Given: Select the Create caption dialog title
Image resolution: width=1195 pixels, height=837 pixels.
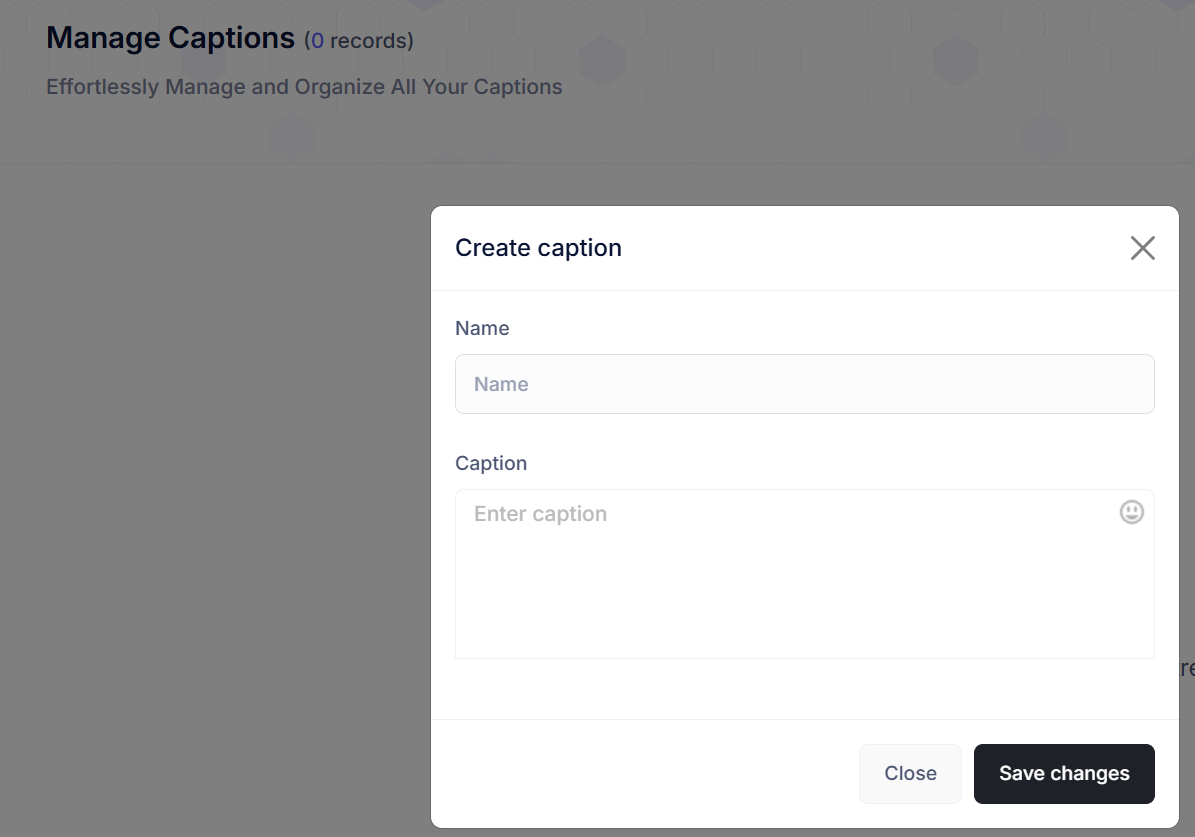Looking at the screenshot, I should (538, 248).
